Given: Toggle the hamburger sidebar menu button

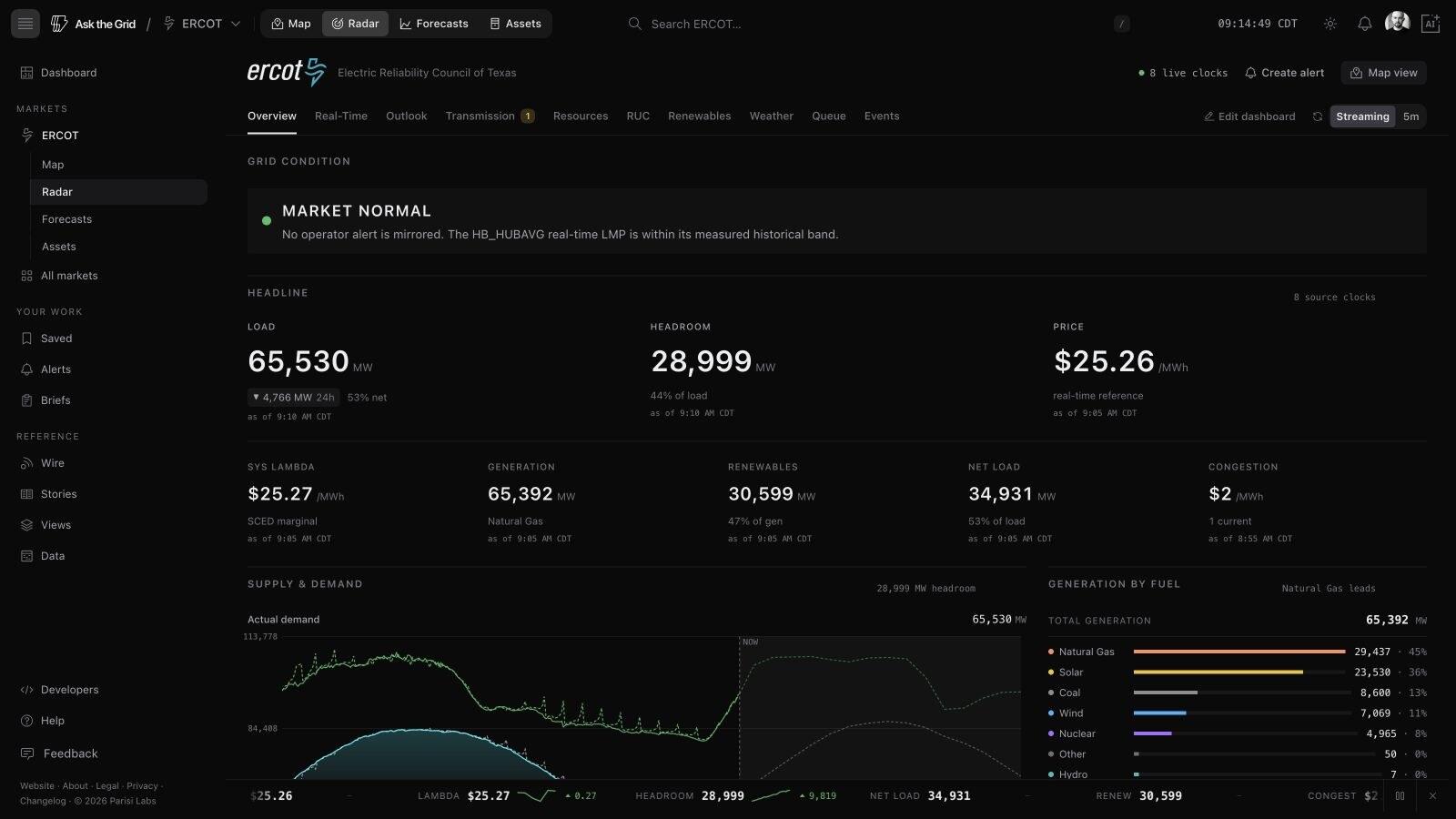Looking at the screenshot, I should (25, 24).
